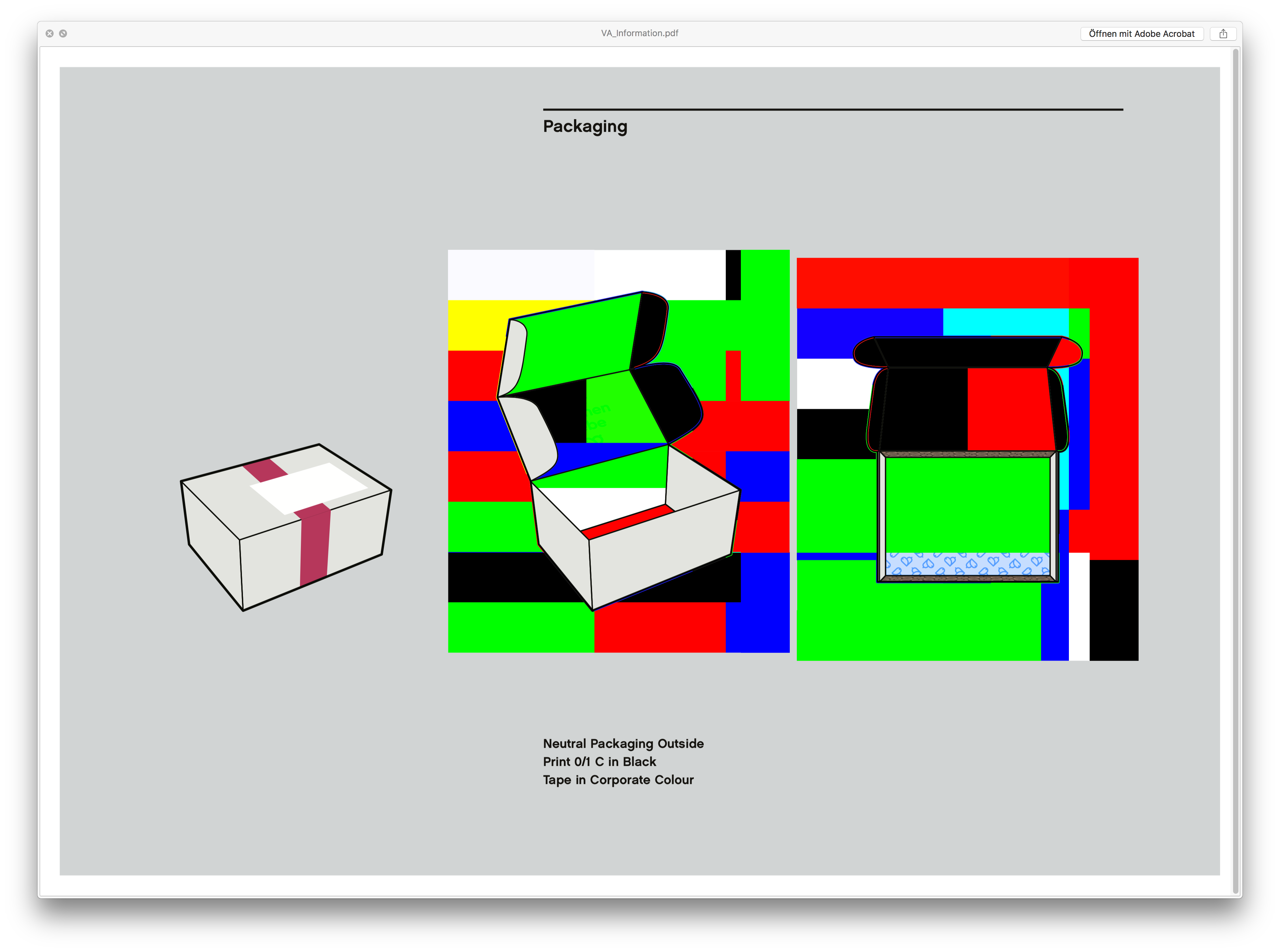Click the Share icon in title bar
Viewport: 1280px width, 952px height.
[x=1223, y=33]
